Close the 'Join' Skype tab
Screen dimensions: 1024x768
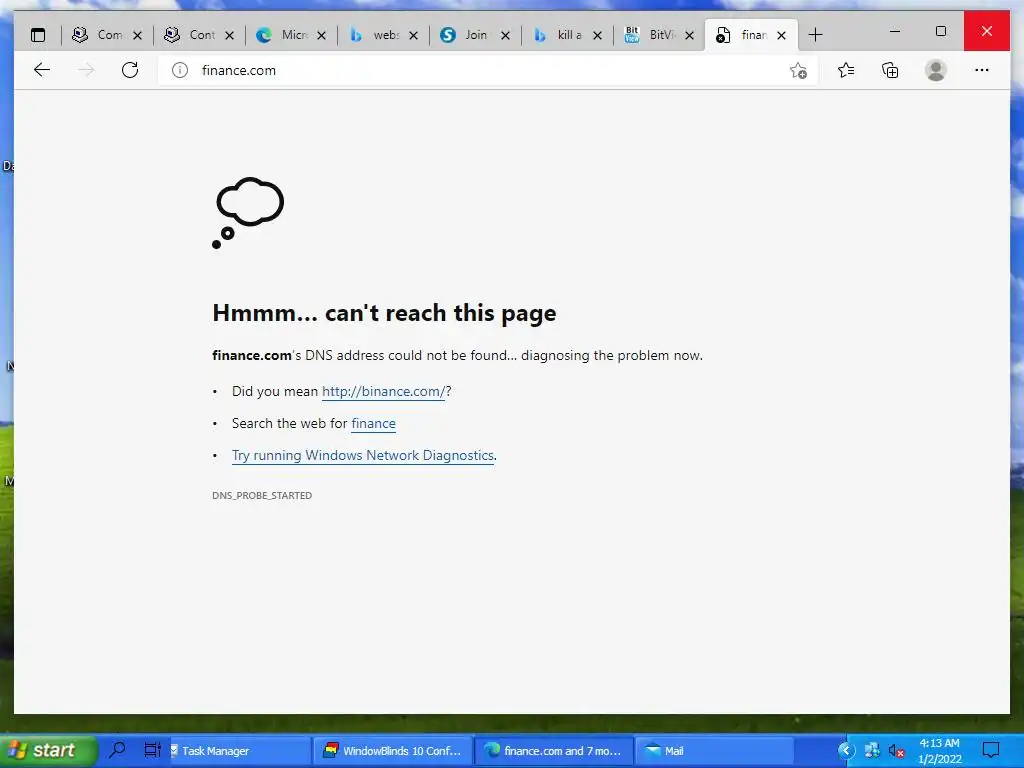pos(505,35)
